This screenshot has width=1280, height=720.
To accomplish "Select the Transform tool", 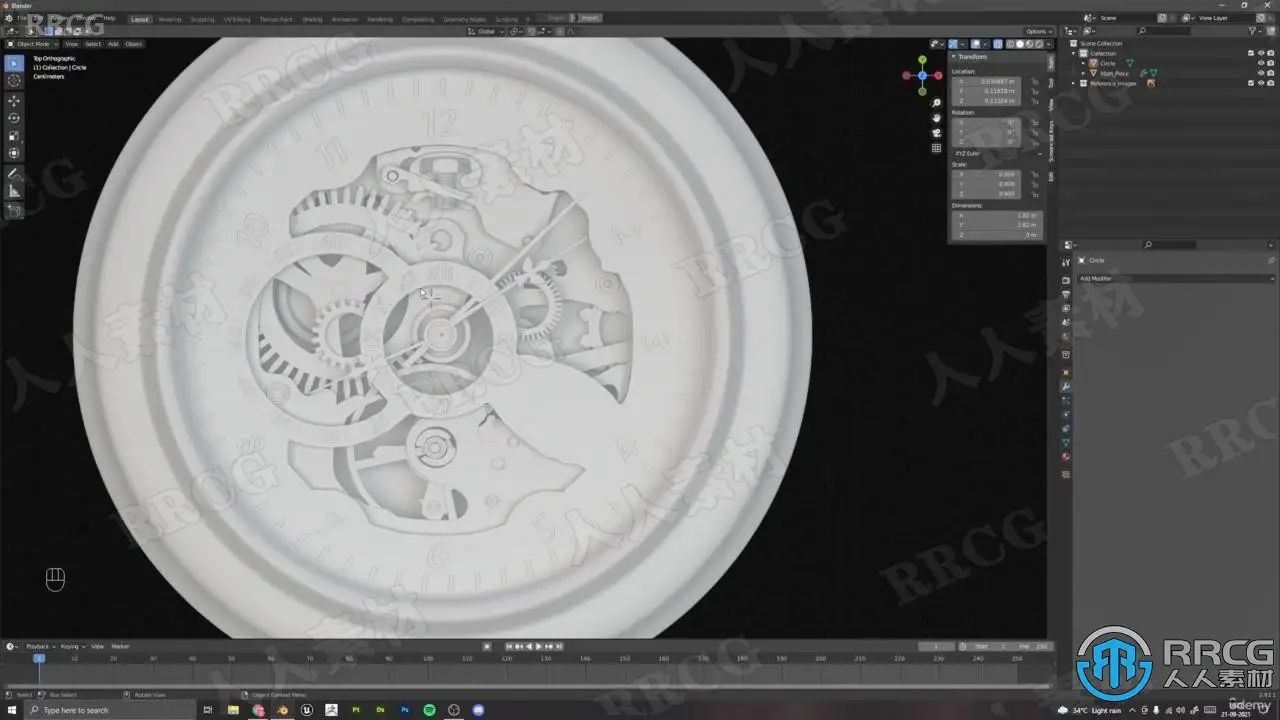I will 14,153.
